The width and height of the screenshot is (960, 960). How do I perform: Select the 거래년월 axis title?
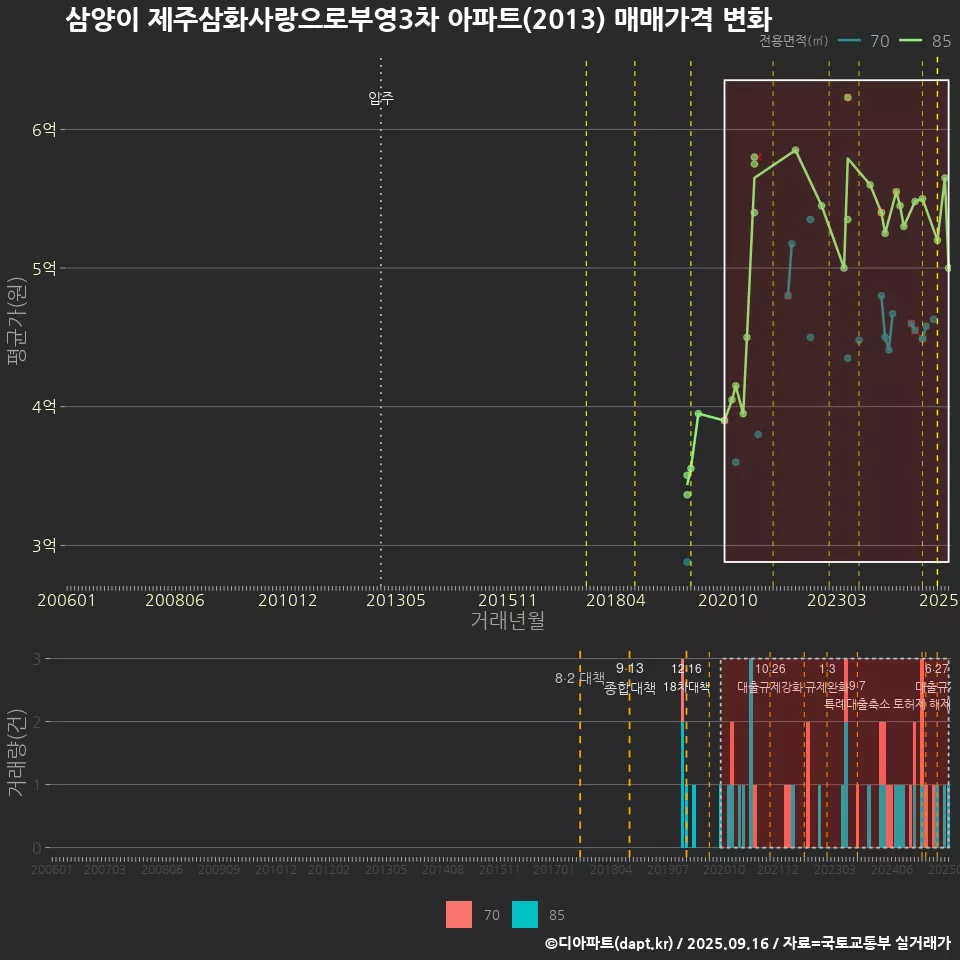[x=508, y=620]
